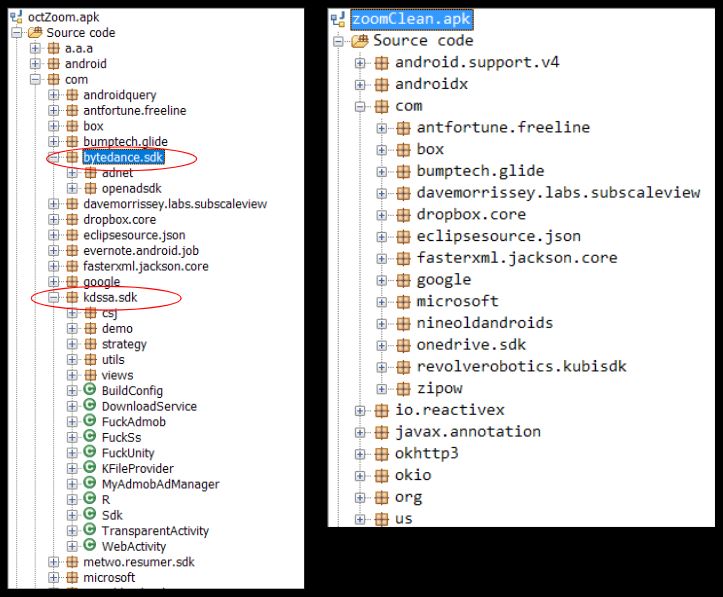Expand the javax.annotation package

tap(360, 432)
